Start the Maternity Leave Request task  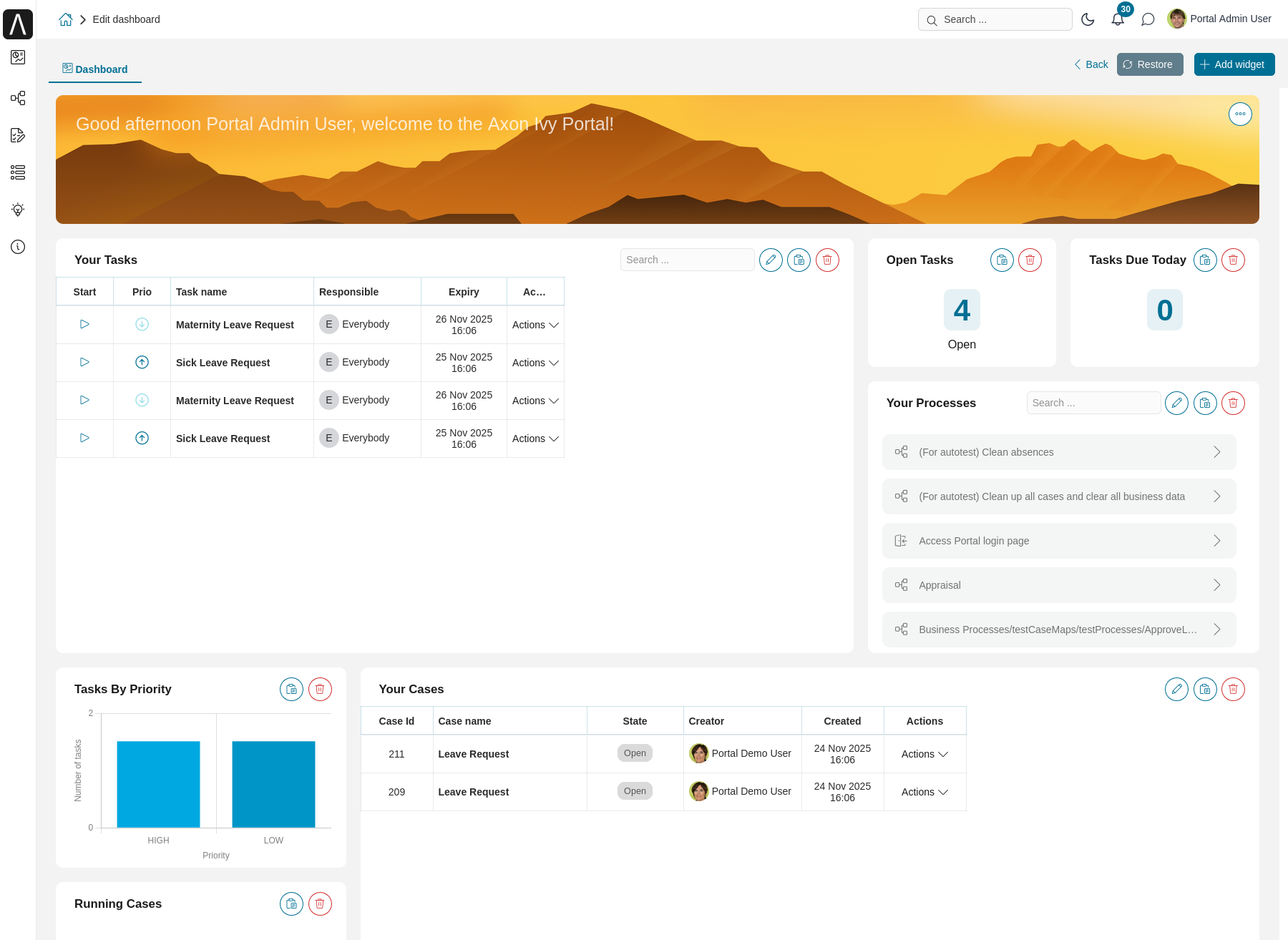pyautogui.click(x=84, y=324)
